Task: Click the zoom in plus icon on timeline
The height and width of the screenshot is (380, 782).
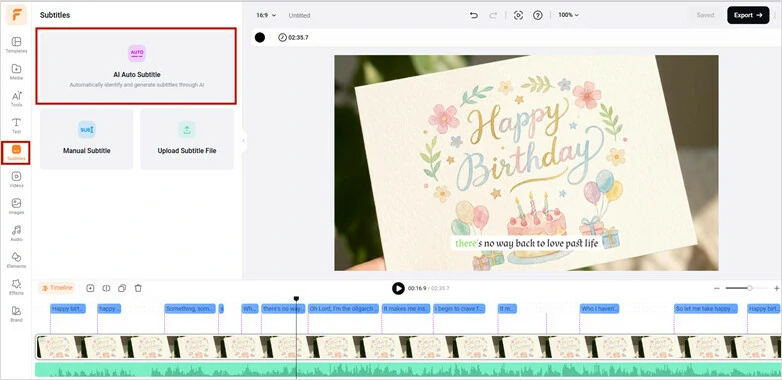Action: click(777, 288)
